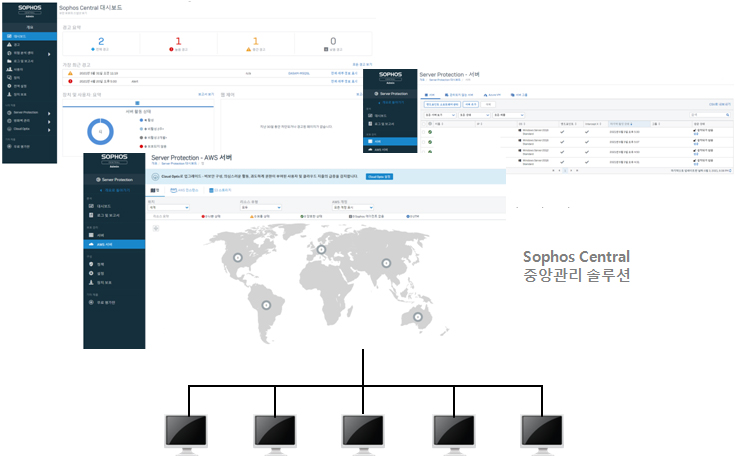The width and height of the screenshot is (735, 457).
Task: Click the orange medium alert count card
Action: pos(255,43)
